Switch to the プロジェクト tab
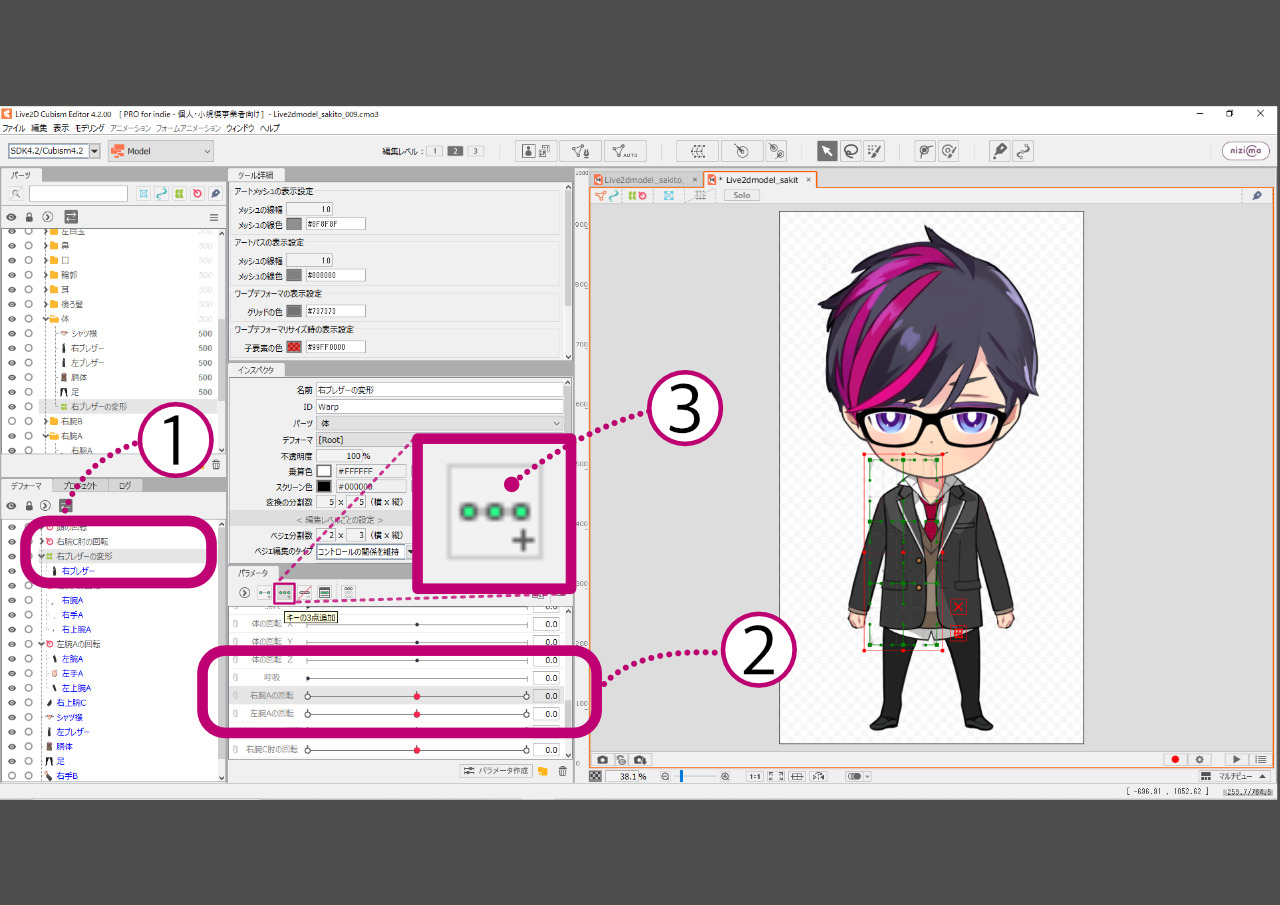The image size is (1280, 905). 80,486
